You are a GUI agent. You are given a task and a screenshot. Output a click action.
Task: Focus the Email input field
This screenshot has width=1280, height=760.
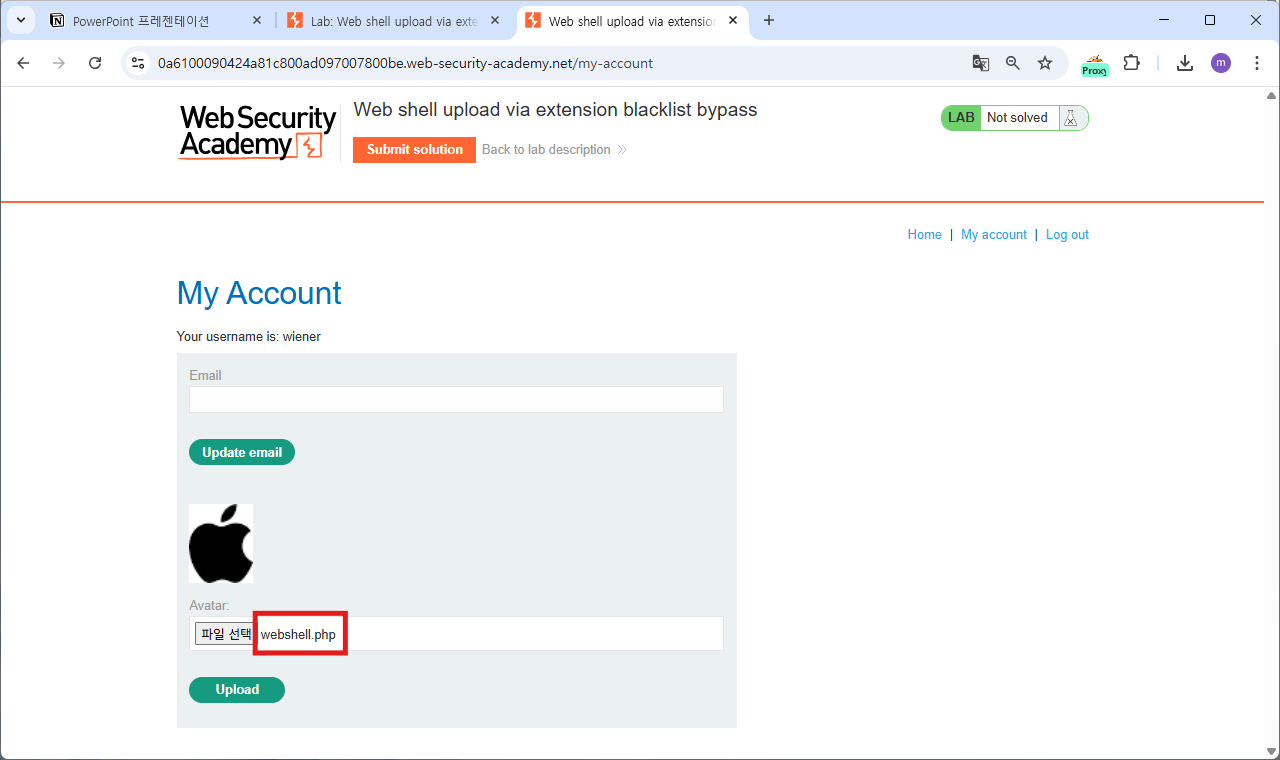click(x=456, y=399)
